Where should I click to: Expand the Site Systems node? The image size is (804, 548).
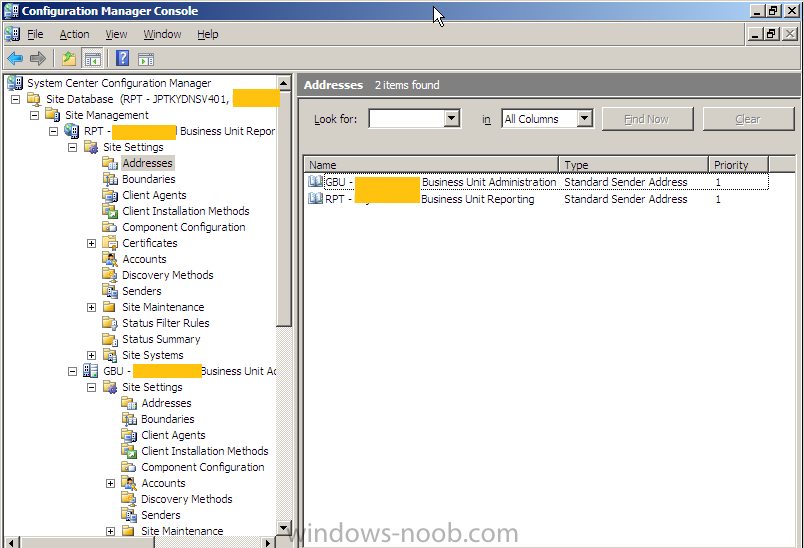click(91, 355)
